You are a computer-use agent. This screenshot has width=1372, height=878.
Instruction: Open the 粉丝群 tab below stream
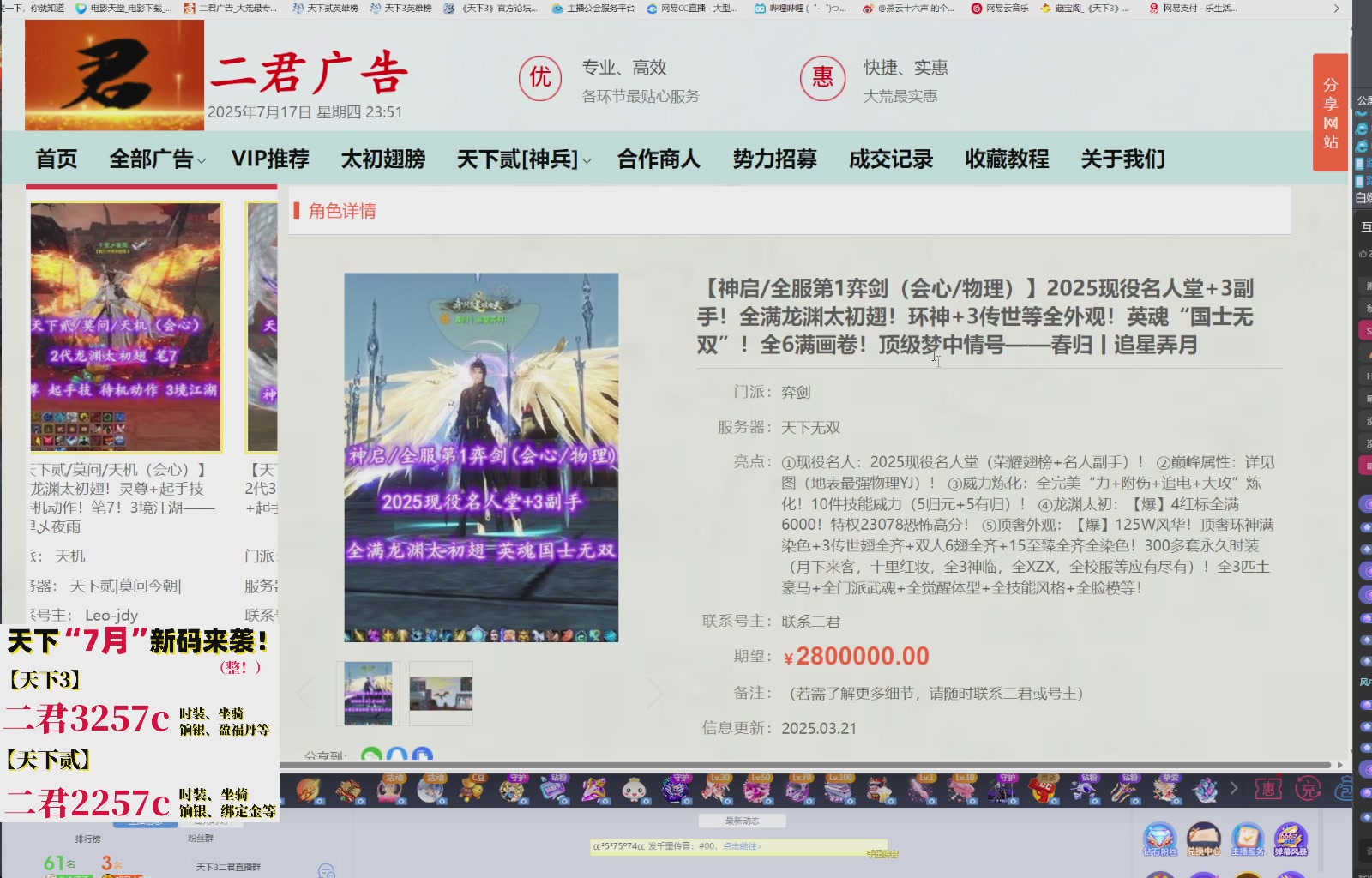point(201,839)
